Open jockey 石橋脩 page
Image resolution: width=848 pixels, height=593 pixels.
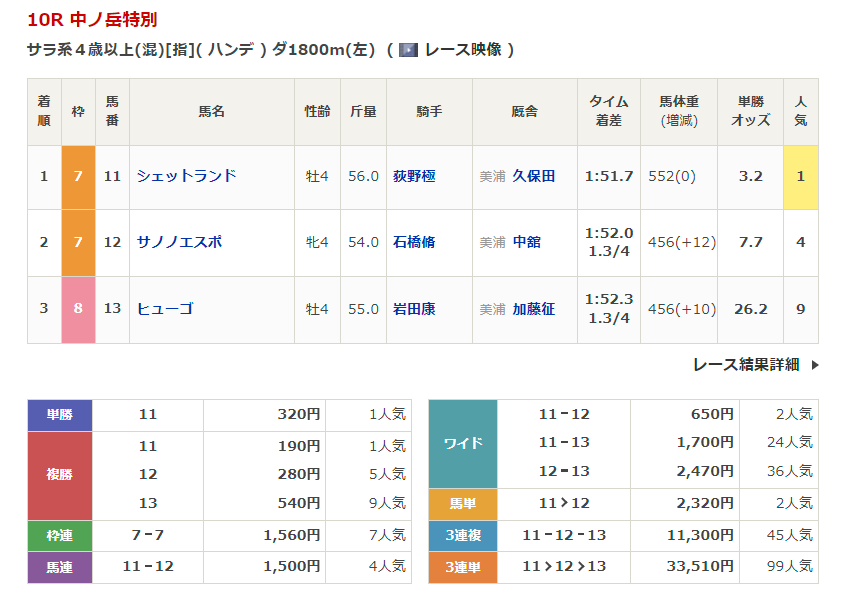[413, 242]
